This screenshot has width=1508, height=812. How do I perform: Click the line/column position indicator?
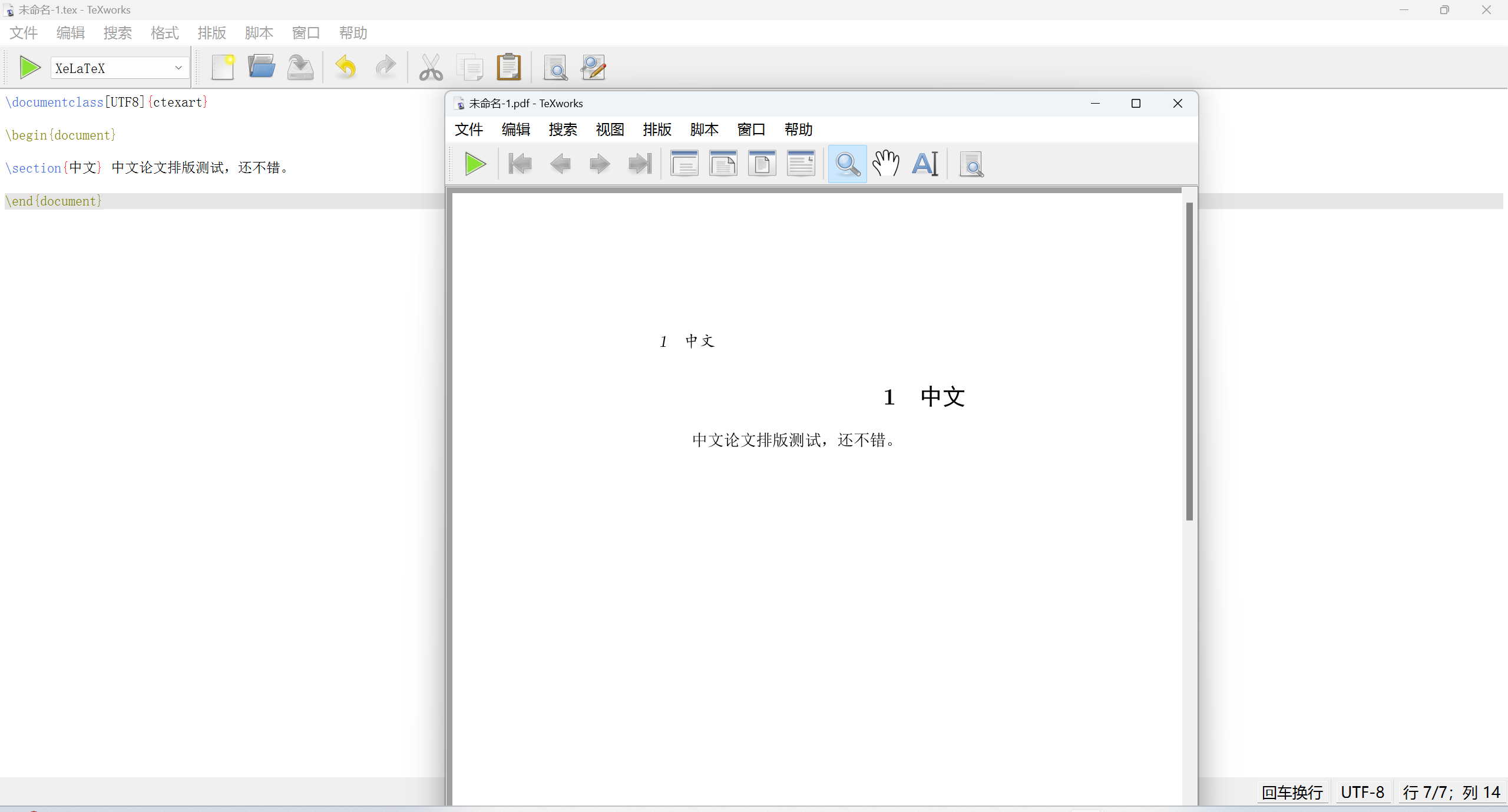coord(1451,792)
